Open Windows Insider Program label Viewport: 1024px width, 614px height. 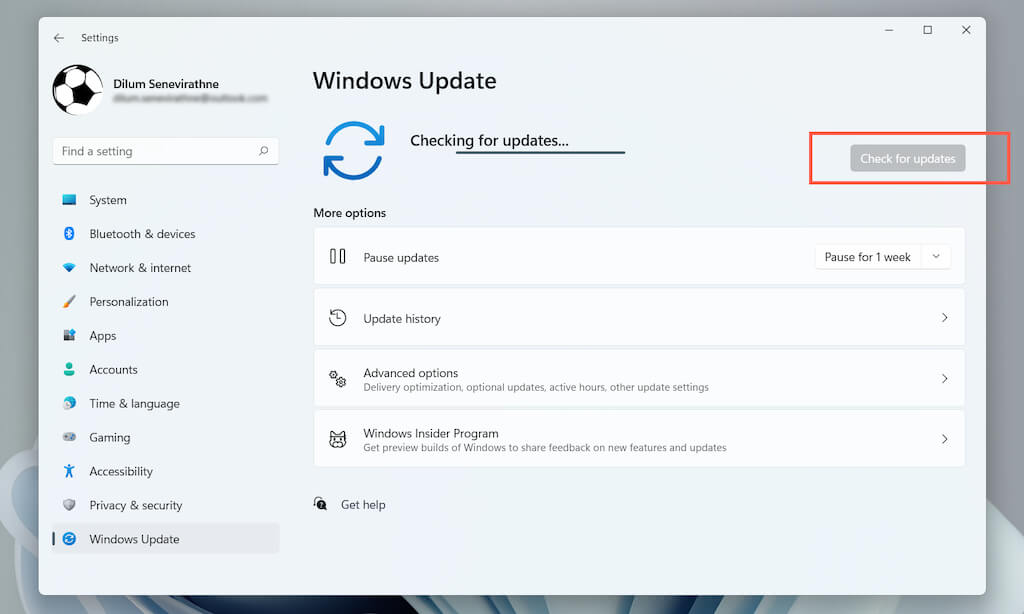click(x=430, y=433)
